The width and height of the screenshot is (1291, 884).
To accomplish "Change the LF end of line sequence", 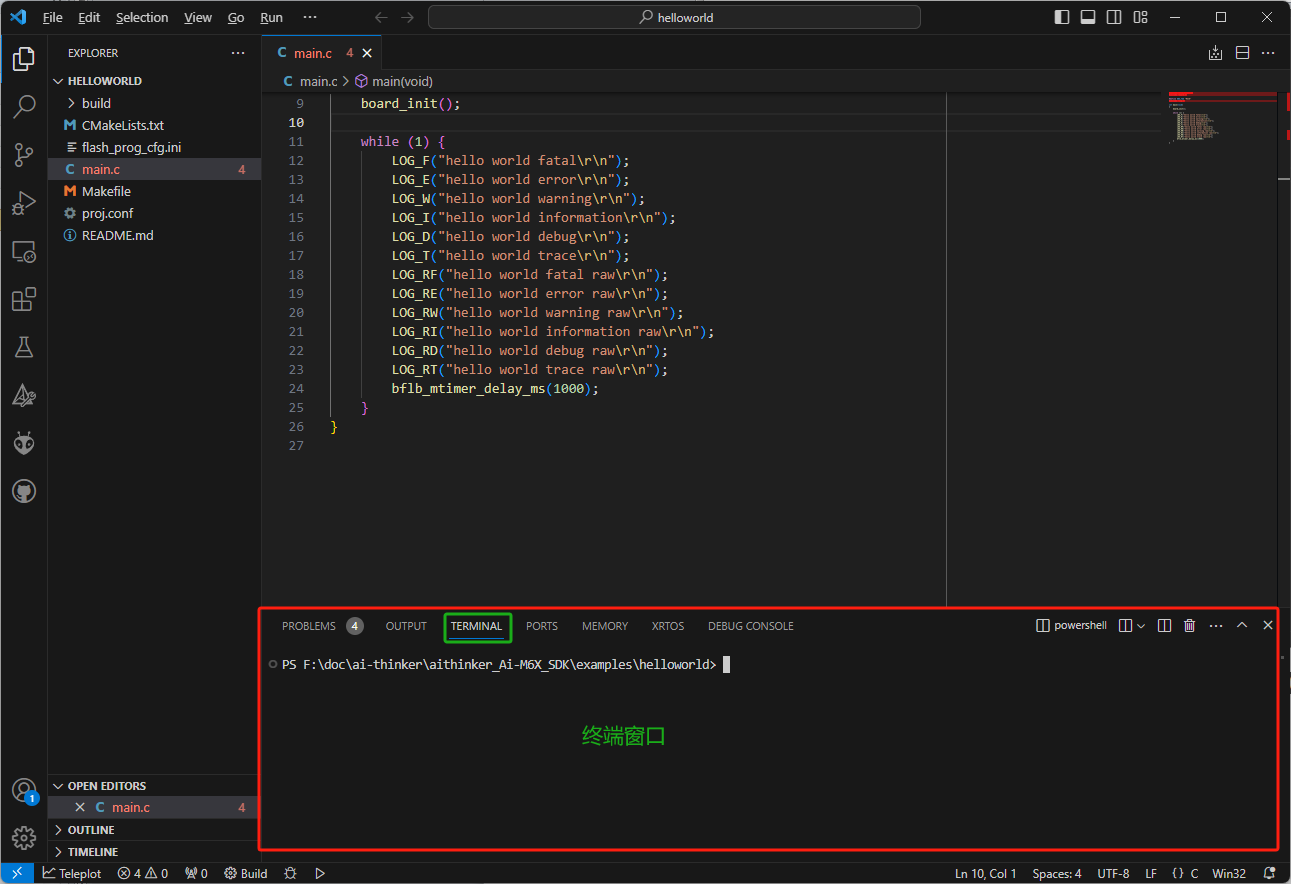I will tap(1151, 873).
